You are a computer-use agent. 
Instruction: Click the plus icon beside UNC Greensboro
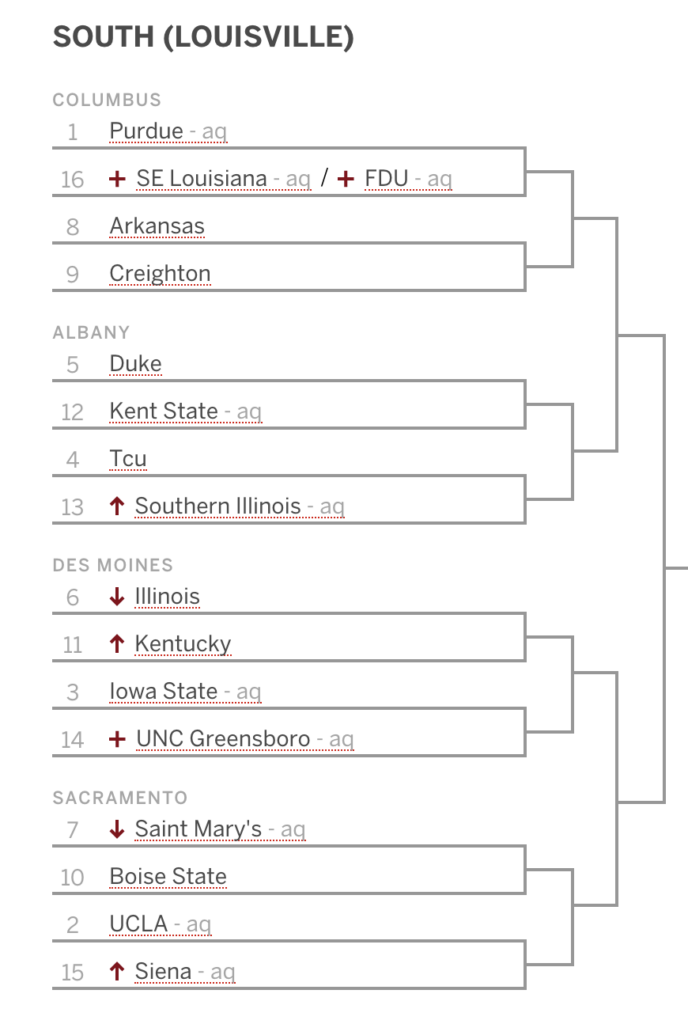point(117,739)
